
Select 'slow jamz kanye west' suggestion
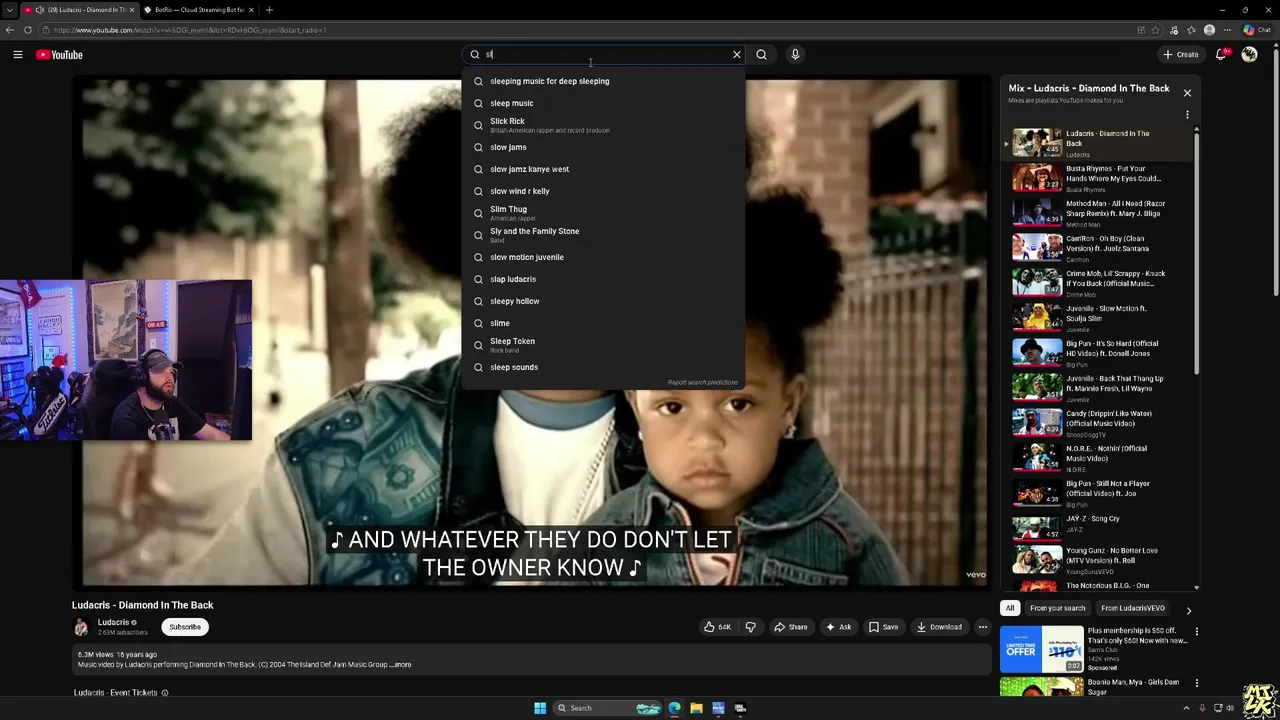[603, 169]
